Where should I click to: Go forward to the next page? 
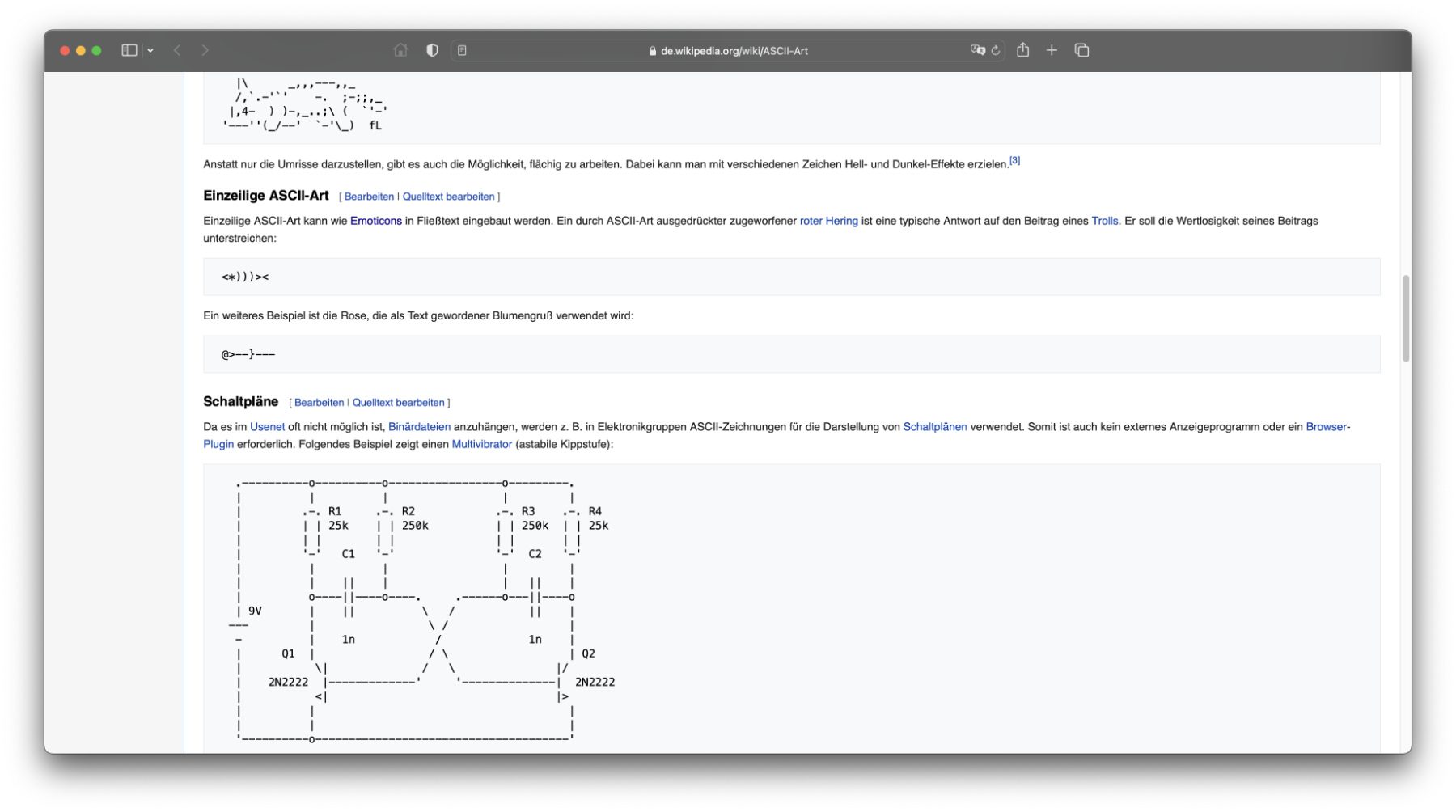tap(205, 50)
